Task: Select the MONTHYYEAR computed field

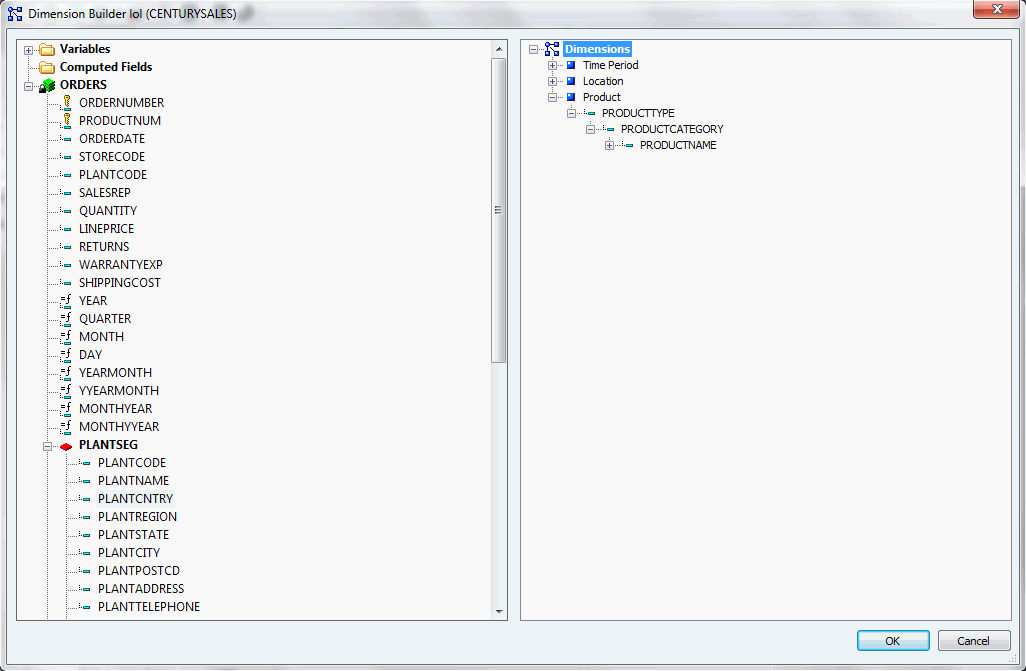Action: [119, 427]
